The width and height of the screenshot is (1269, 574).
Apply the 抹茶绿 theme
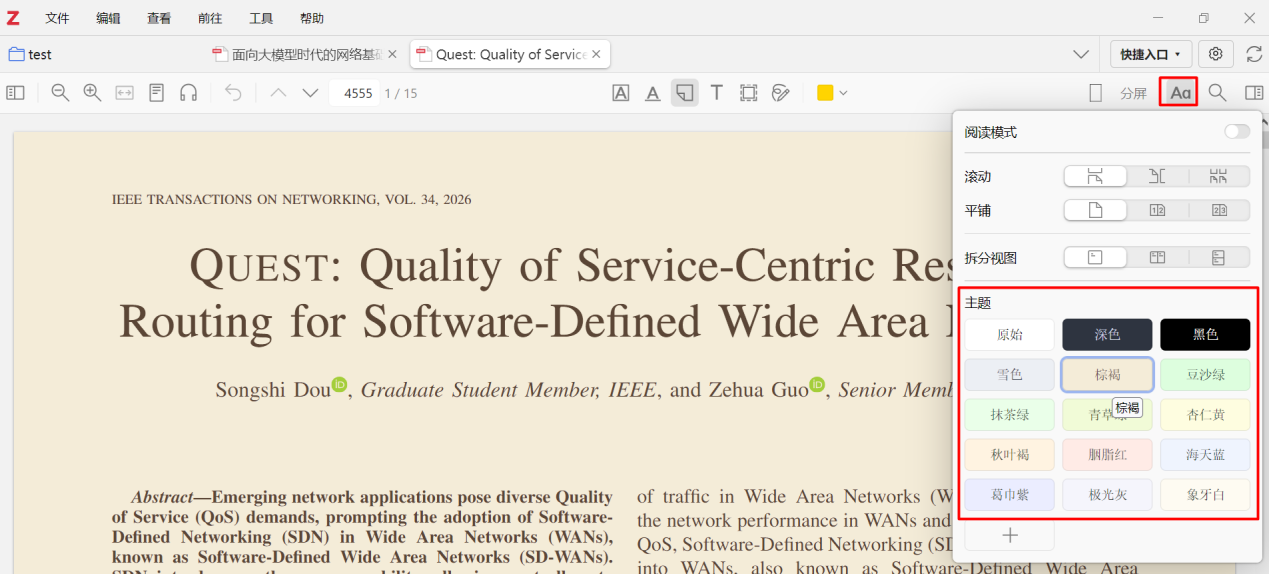pos(1009,414)
